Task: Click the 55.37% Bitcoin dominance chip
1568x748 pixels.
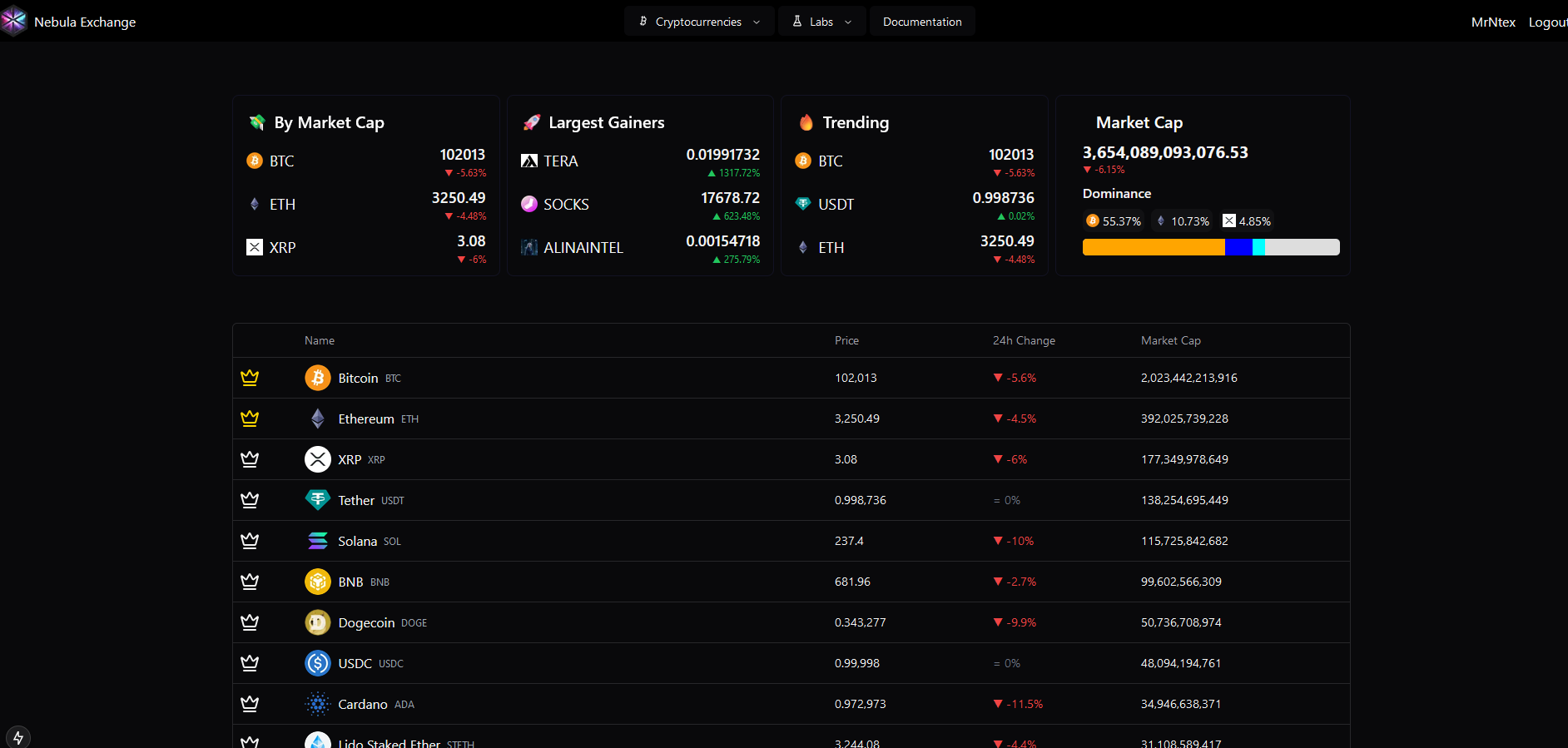Action: click(x=1114, y=220)
